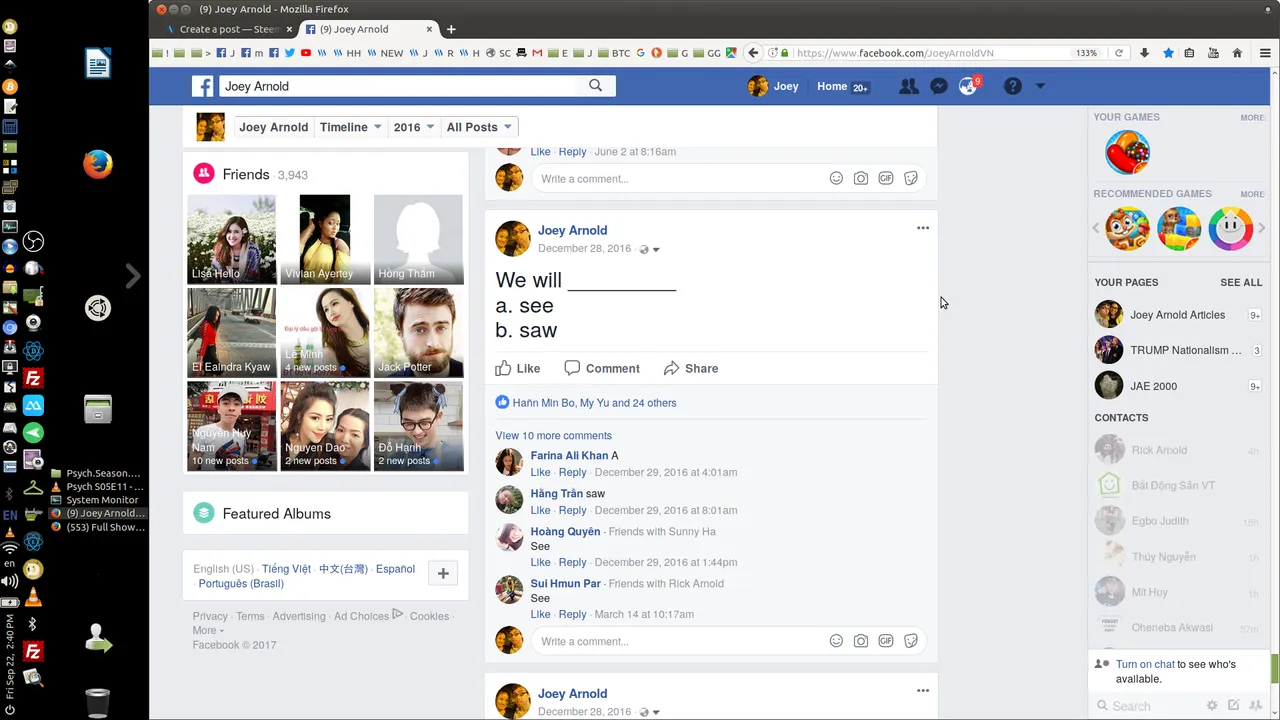1280x720 pixels.
Task: Open Firefox icon on desktop
Action: [97, 164]
